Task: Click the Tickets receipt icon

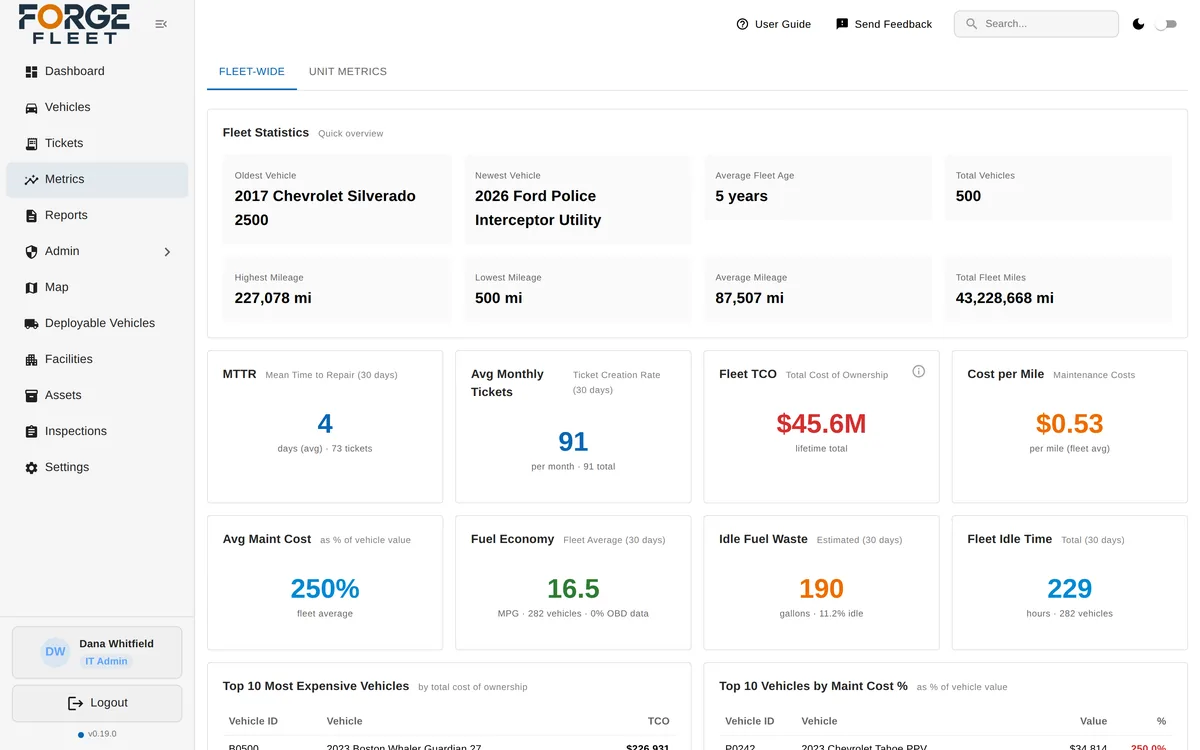Action: pyautogui.click(x=31, y=144)
